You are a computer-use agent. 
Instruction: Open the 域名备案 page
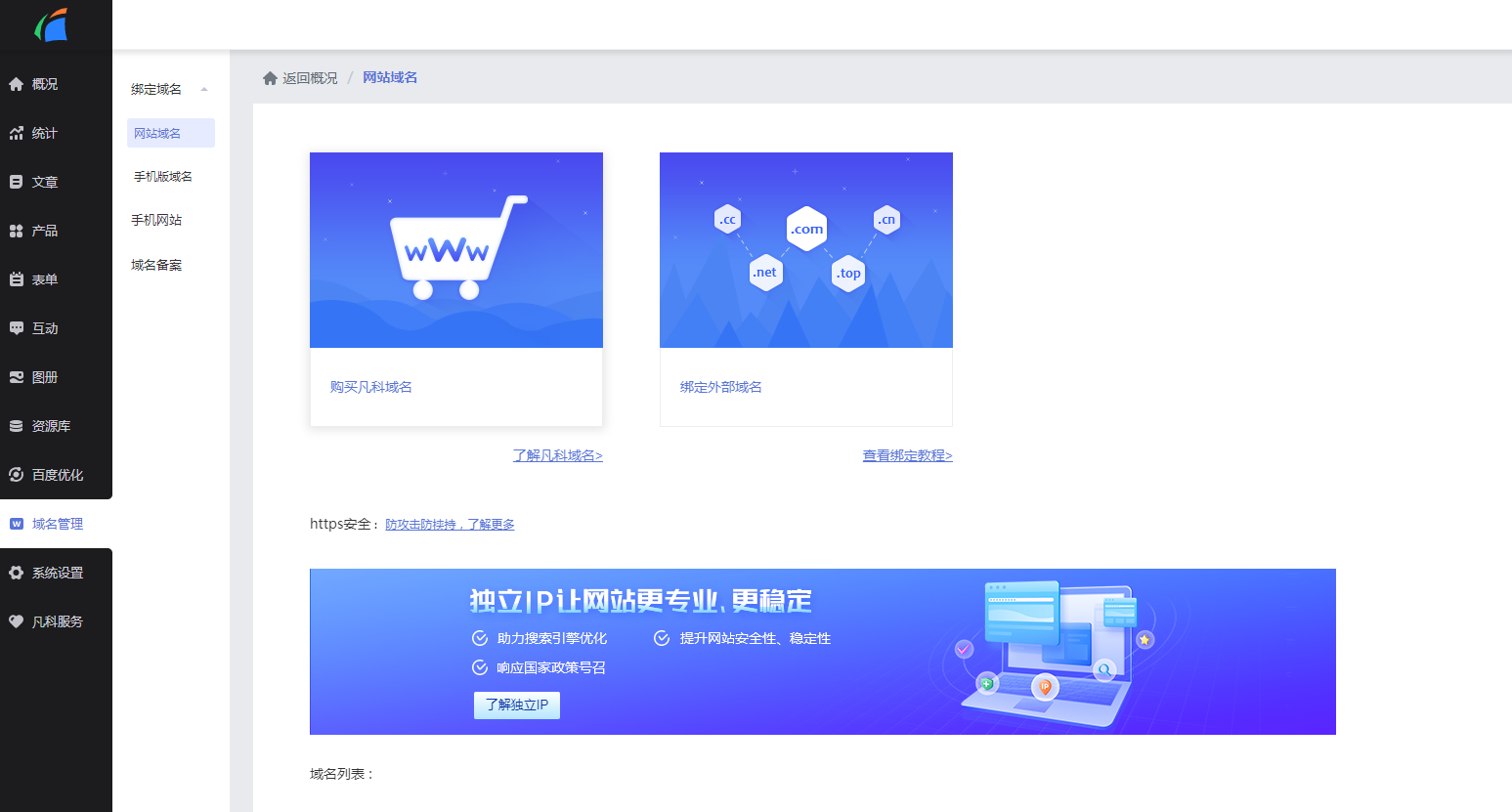pos(156,264)
